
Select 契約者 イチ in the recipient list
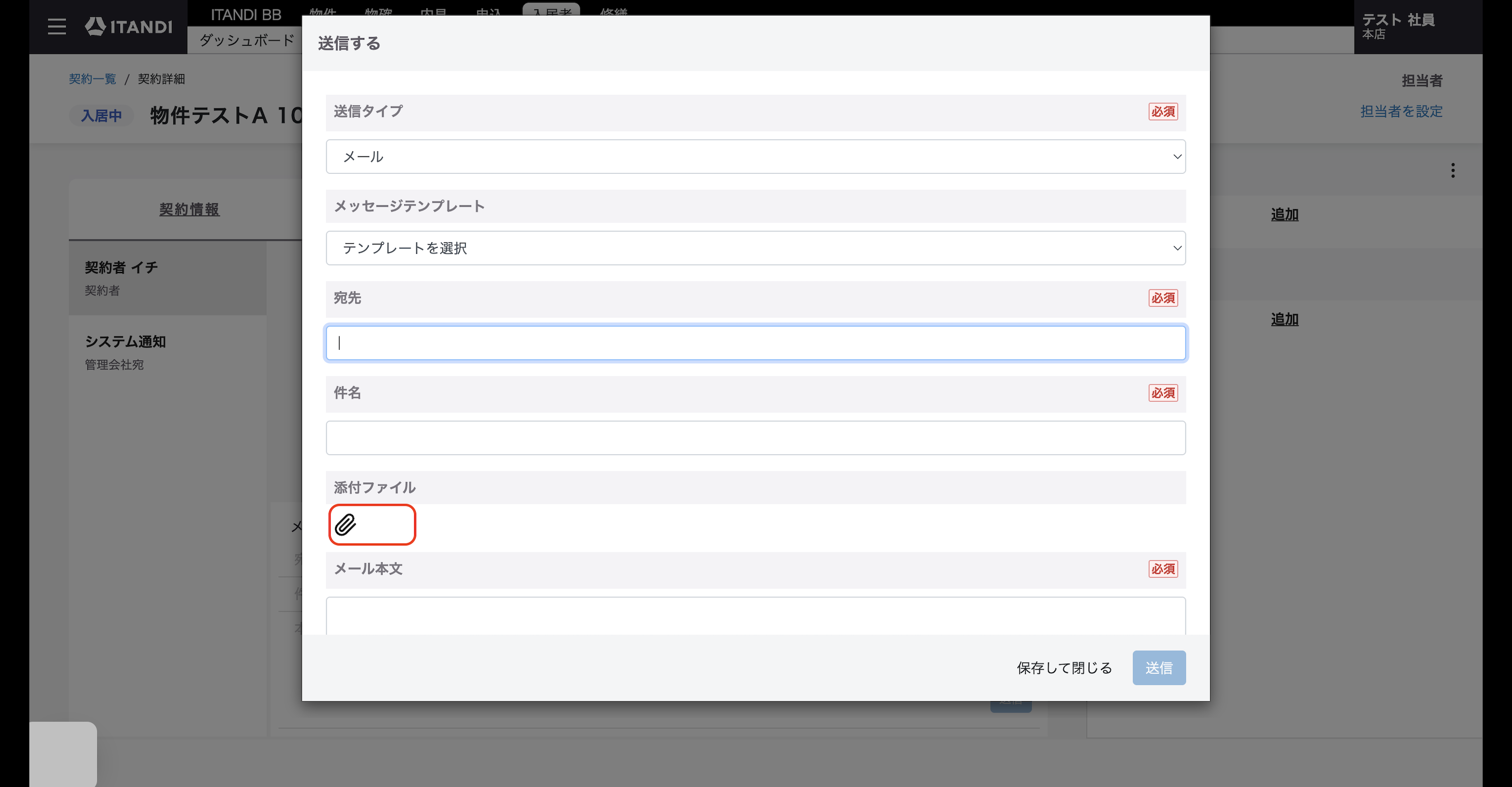167,278
